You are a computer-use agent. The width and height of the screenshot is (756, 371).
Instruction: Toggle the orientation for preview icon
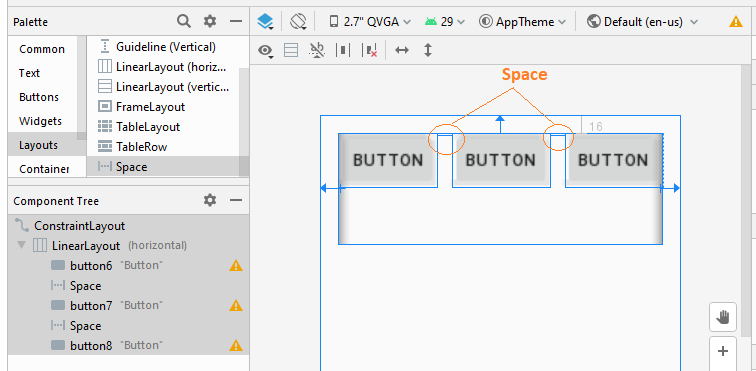coord(298,22)
